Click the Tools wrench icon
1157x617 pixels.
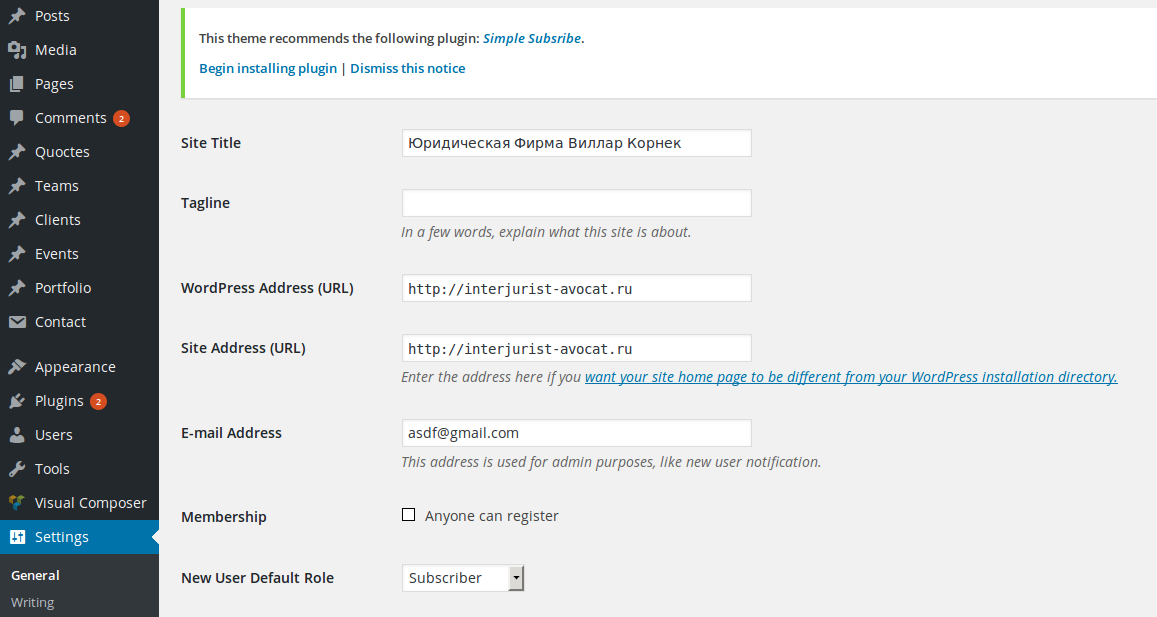pyautogui.click(x=17, y=469)
